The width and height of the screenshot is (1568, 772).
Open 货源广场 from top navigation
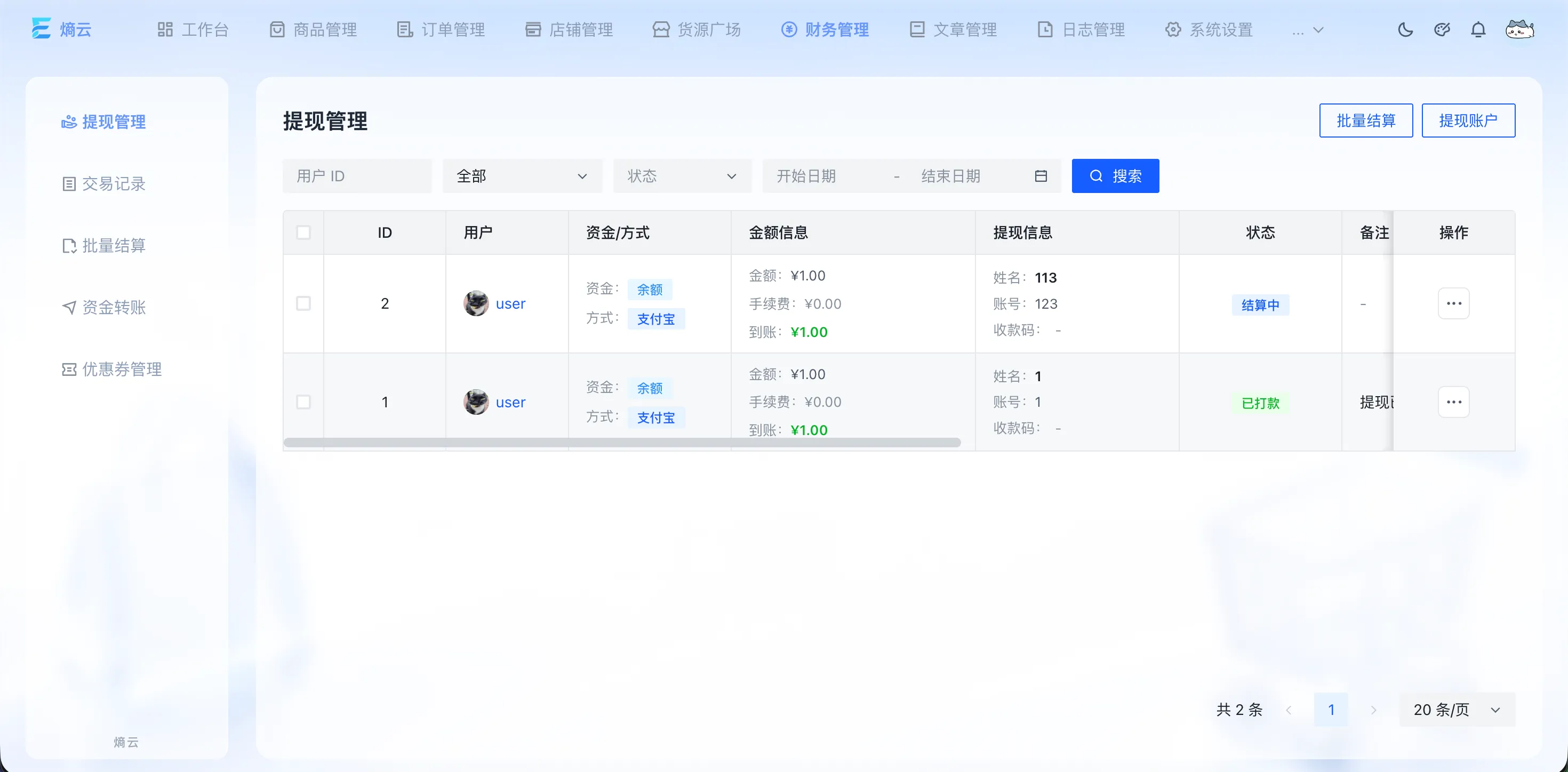pos(697,29)
